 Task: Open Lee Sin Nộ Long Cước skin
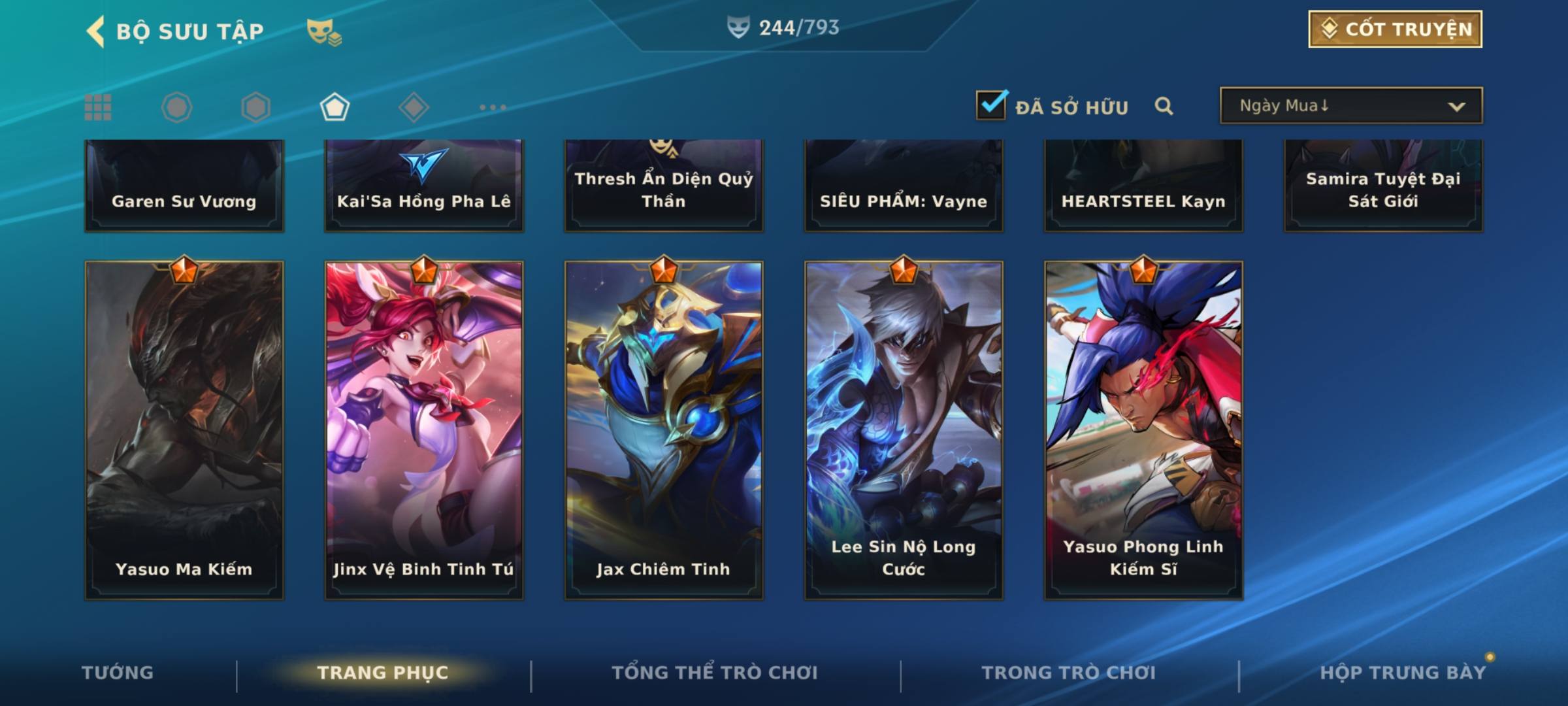904,430
